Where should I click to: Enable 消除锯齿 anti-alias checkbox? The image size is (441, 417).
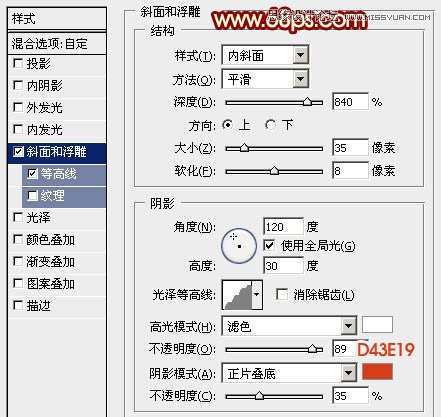[x=282, y=295]
